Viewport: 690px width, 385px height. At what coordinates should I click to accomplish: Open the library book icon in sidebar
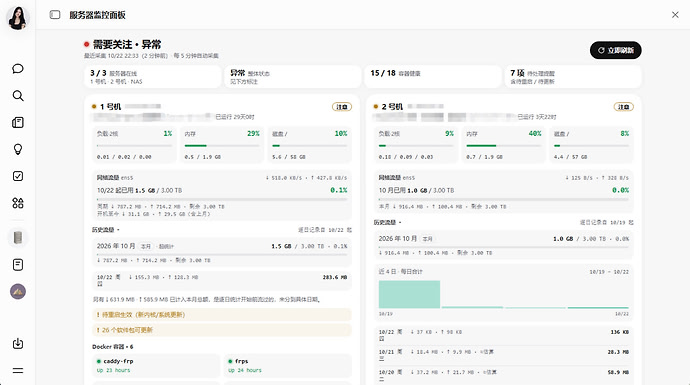(x=18, y=122)
